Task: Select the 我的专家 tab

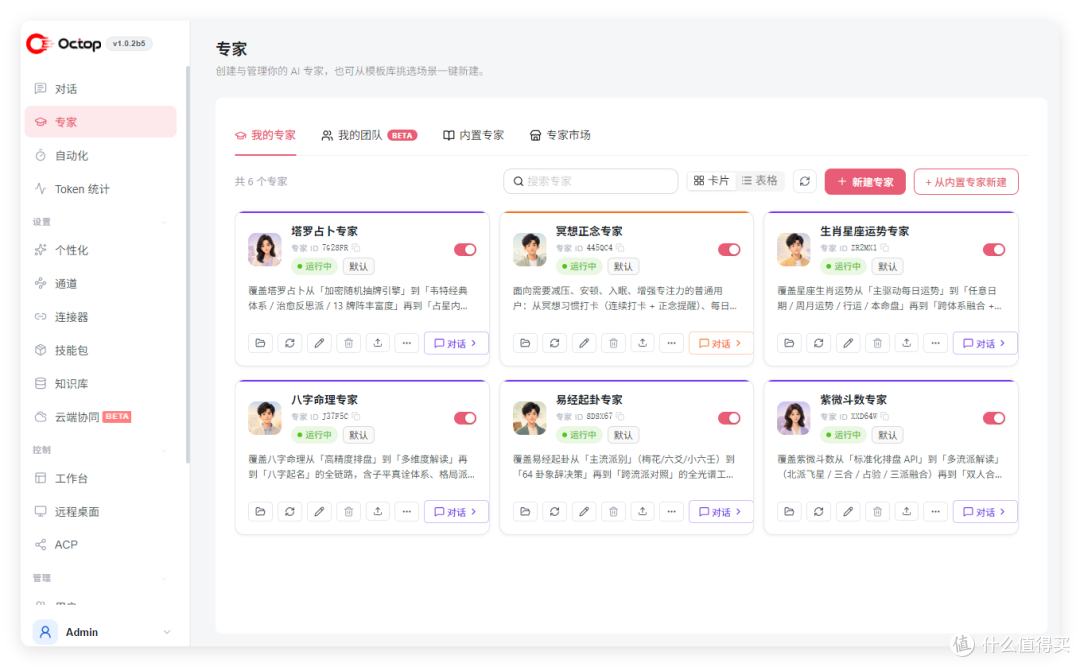Action: [265, 135]
